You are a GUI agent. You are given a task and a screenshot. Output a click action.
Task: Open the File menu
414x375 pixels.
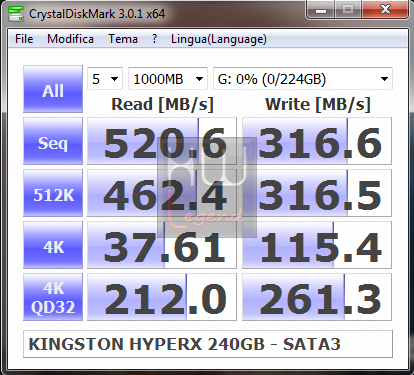click(x=24, y=39)
